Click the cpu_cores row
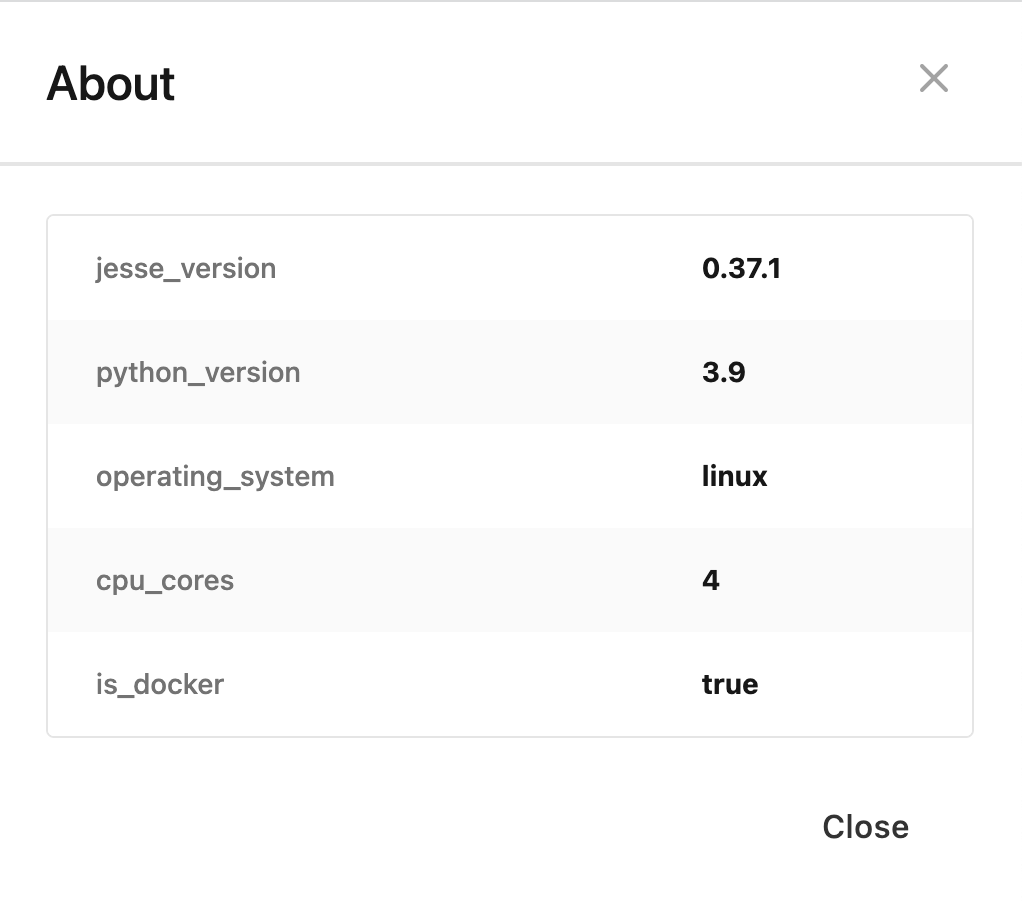The width and height of the screenshot is (1022, 902). tap(510, 580)
